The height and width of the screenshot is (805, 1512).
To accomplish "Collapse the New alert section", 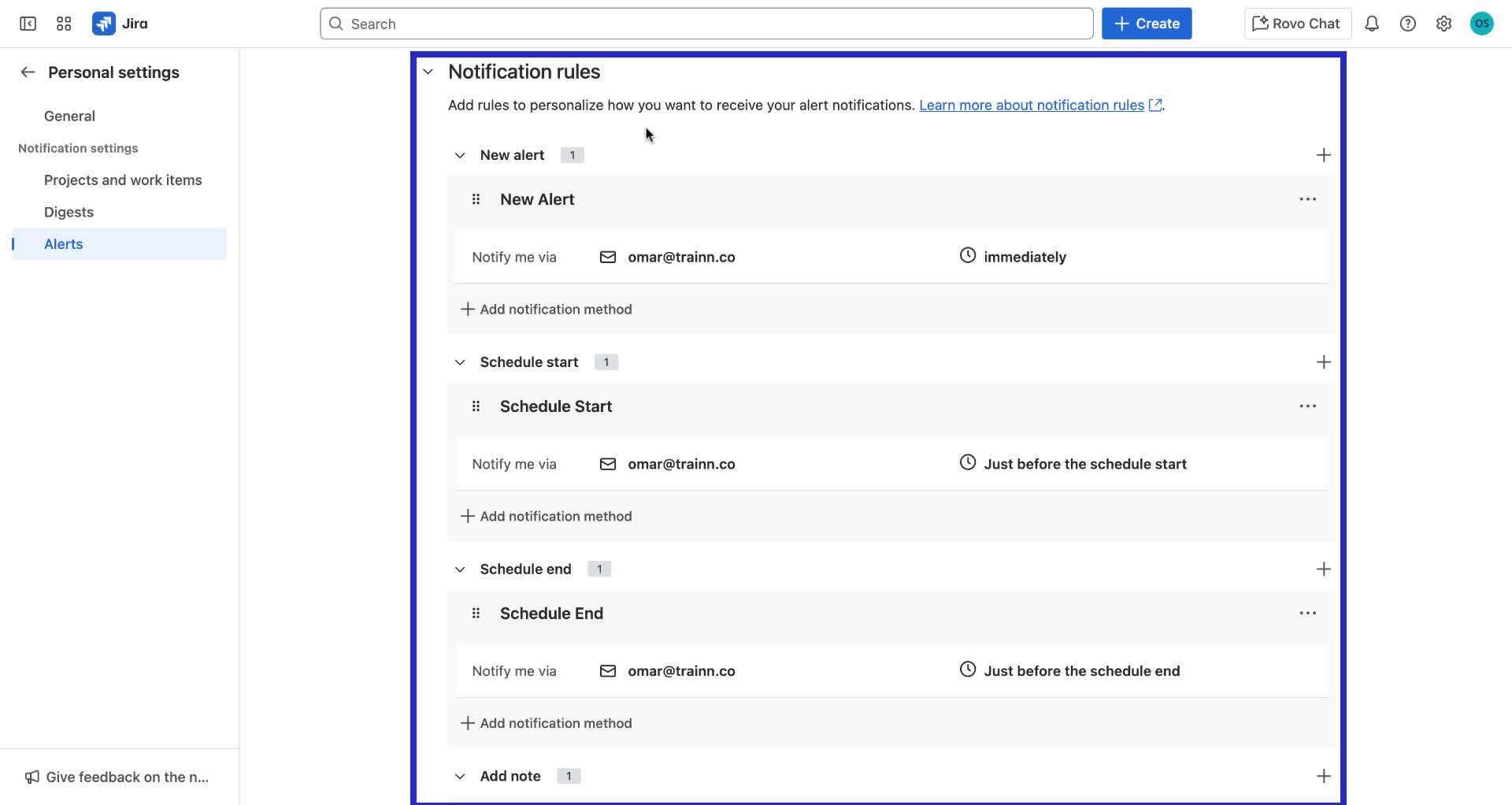I will (x=460, y=154).
